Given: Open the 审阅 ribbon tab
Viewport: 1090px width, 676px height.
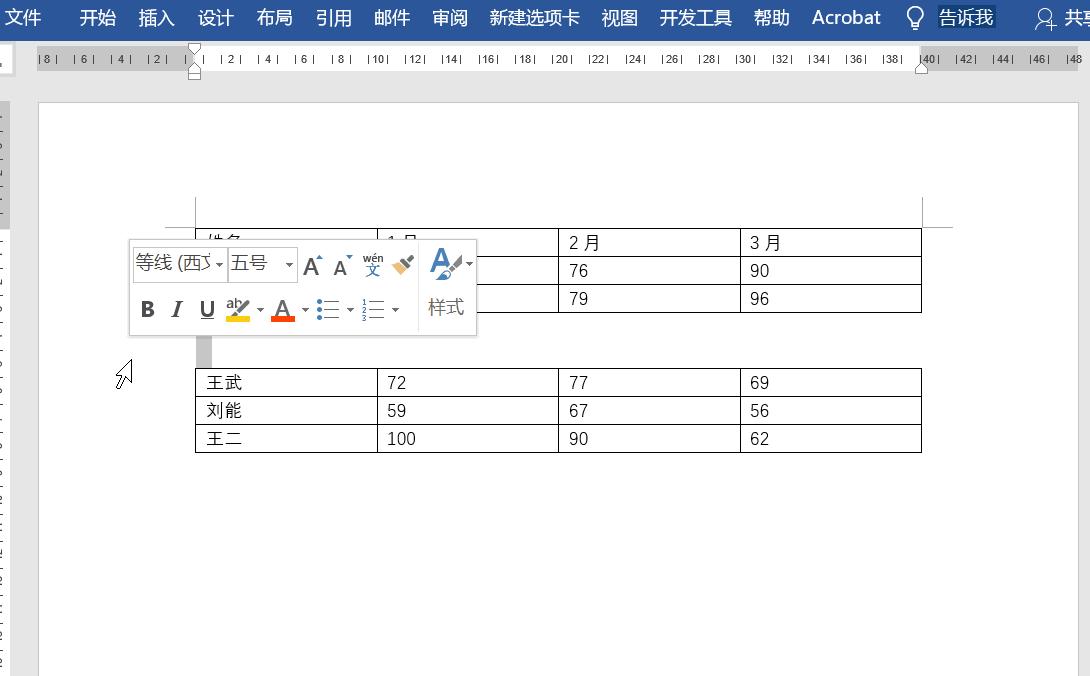Looking at the screenshot, I should pos(449,17).
